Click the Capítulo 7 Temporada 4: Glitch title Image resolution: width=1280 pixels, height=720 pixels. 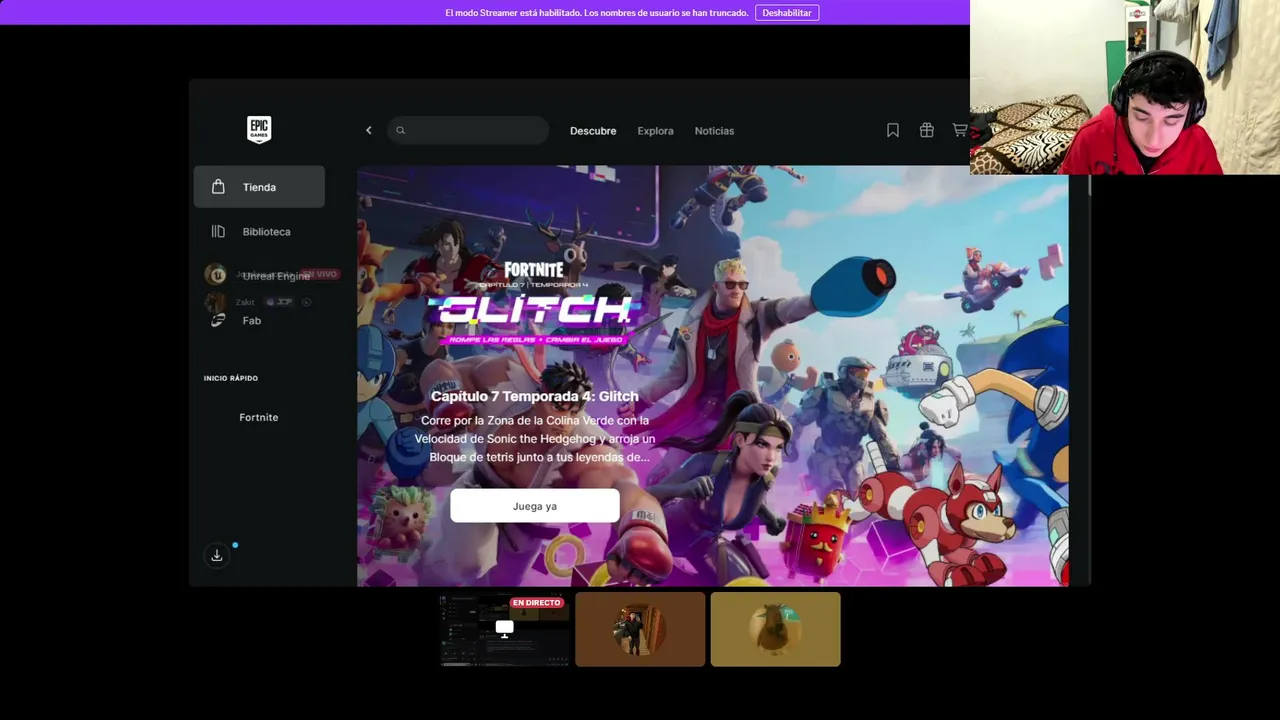tap(535, 396)
